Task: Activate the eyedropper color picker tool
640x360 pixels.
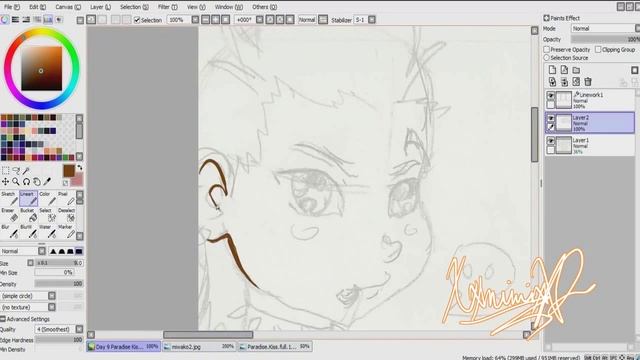Action: point(47,182)
